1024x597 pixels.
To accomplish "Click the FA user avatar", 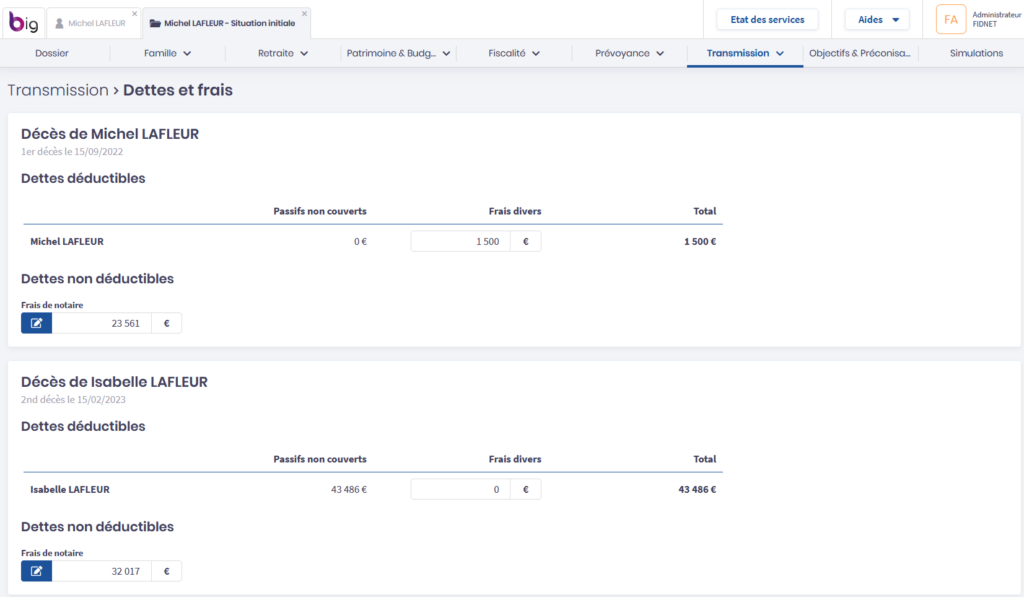I will pos(950,19).
